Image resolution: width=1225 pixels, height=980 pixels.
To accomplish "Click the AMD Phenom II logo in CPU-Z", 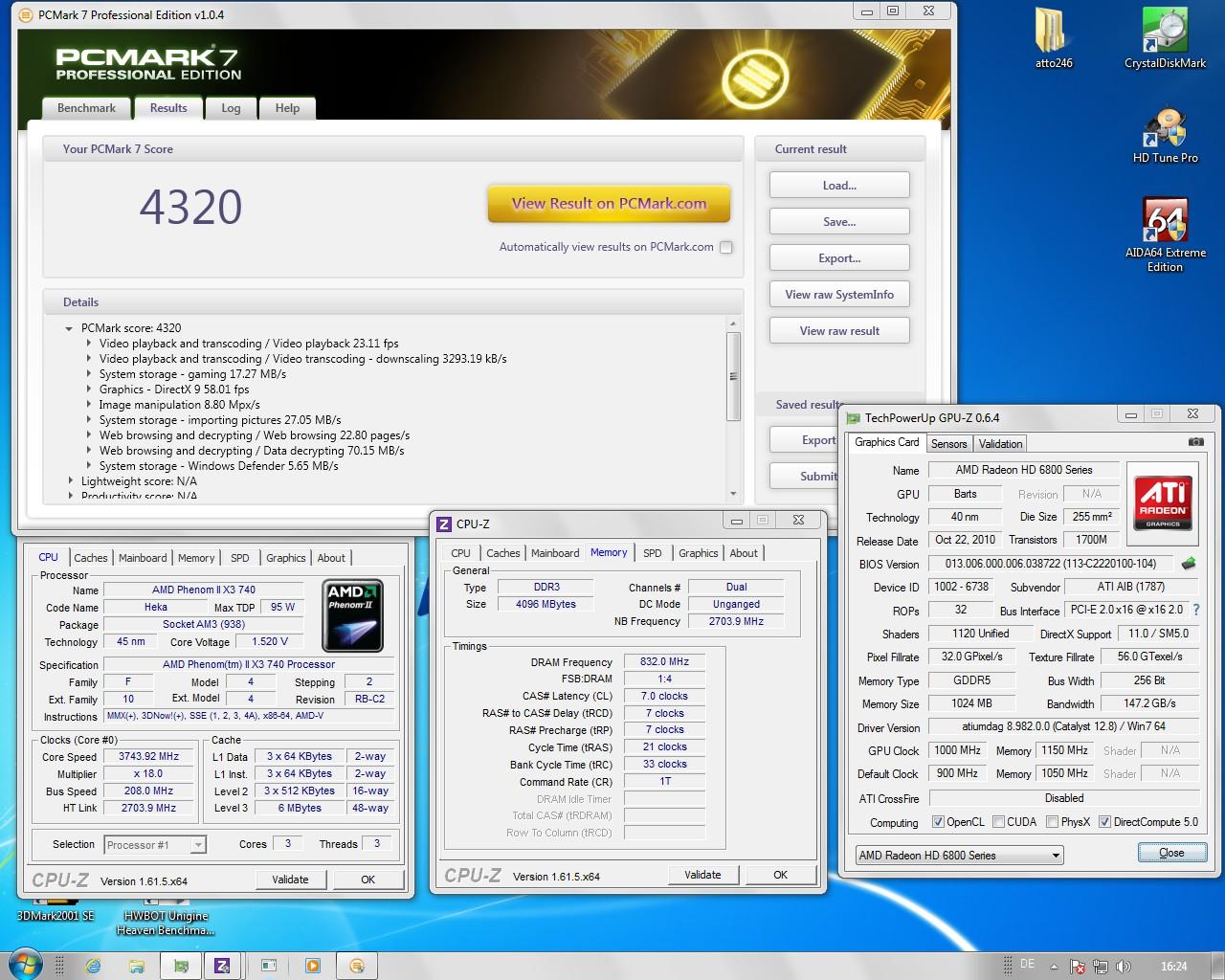I will [x=353, y=615].
